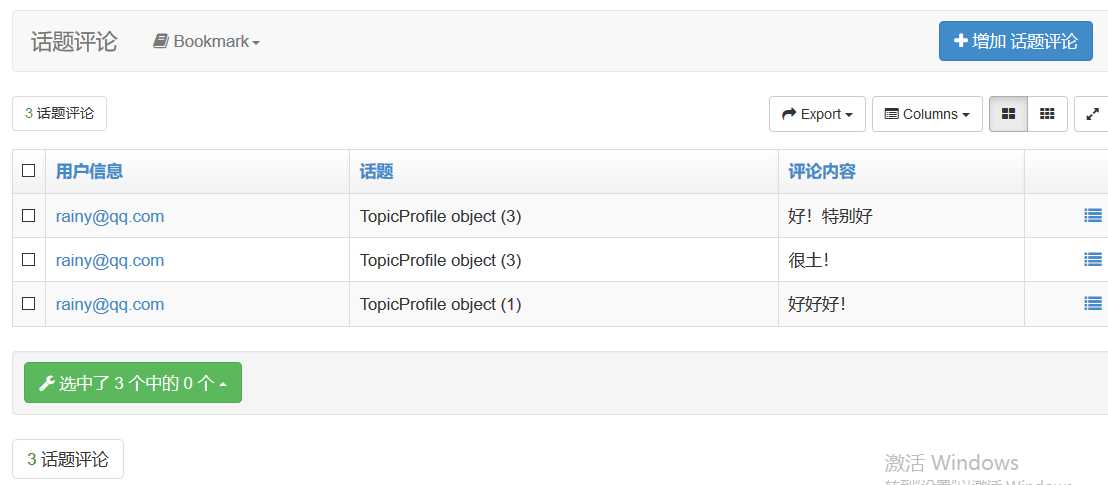The height and width of the screenshot is (485, 1108).
Task: Click the bottom 3 话题评论 count badge
Action: pos(68,460)
